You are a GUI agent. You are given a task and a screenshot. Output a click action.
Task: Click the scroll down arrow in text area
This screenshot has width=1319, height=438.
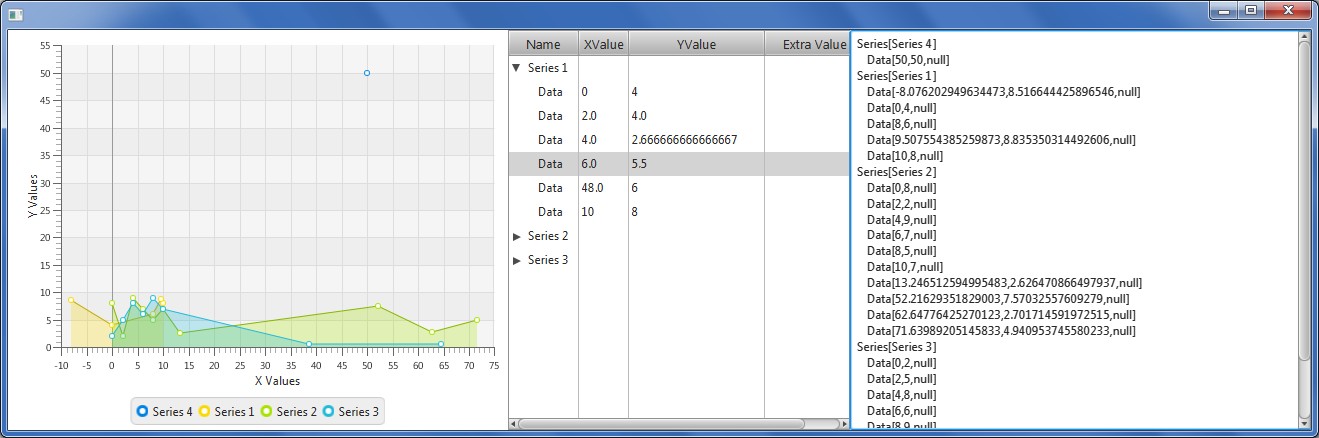click(x=1303, y=421)
